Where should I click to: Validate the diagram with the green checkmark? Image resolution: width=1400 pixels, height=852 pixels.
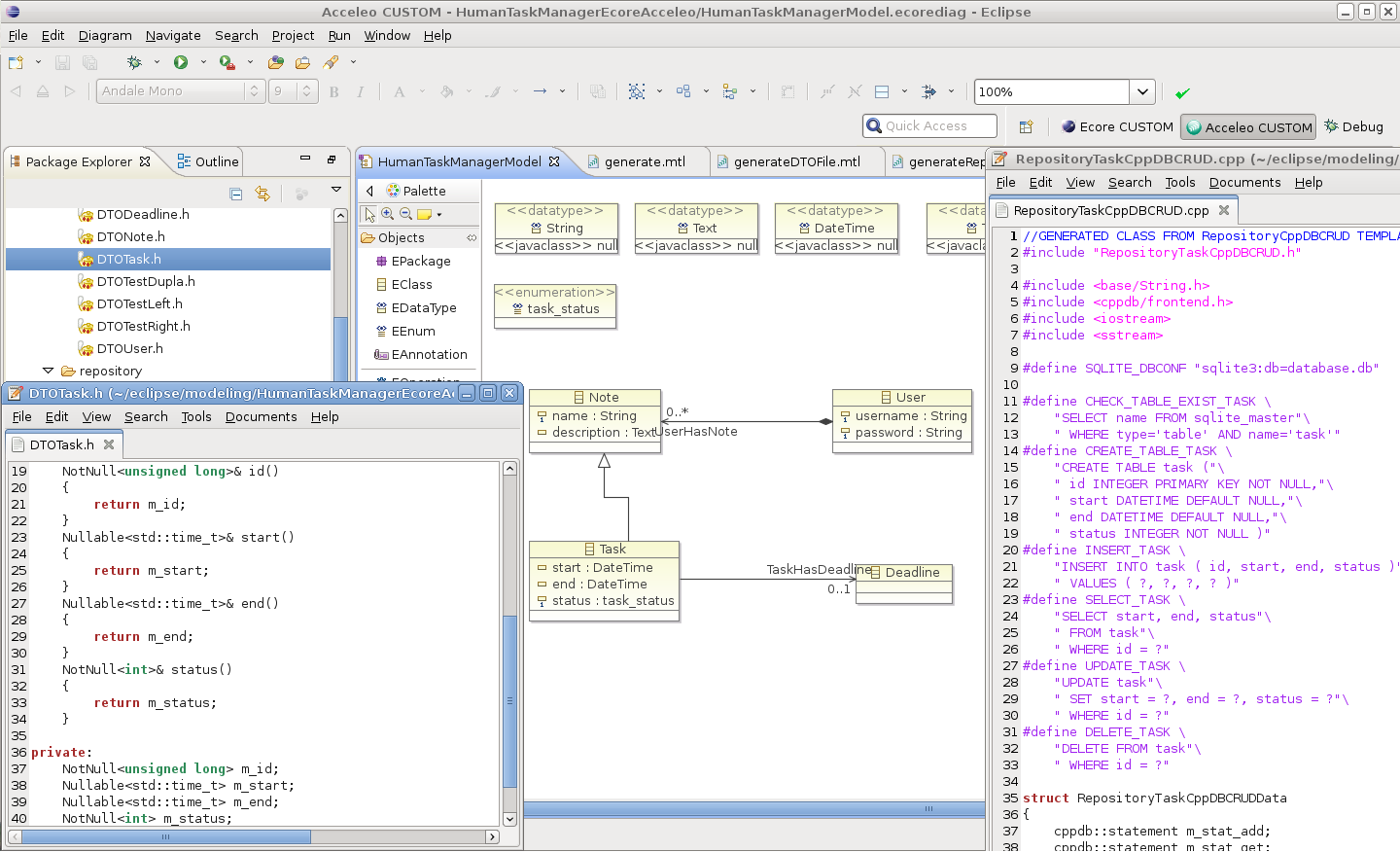pyautogui.click(x=1182, y=93)
